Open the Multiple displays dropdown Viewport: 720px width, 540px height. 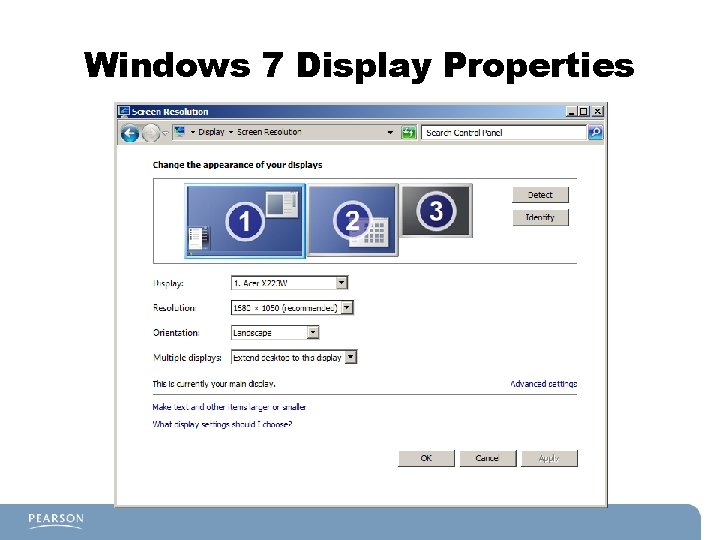click(294, 357)
